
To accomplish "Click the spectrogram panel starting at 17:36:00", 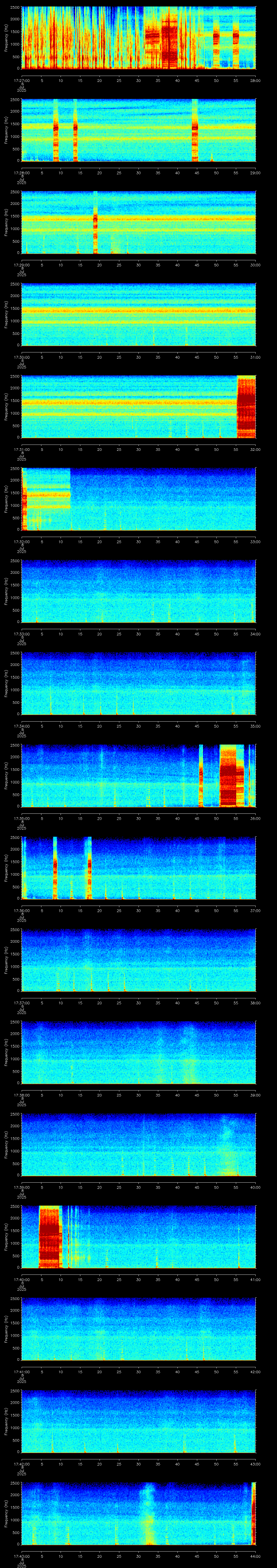I will click(139, 869).
